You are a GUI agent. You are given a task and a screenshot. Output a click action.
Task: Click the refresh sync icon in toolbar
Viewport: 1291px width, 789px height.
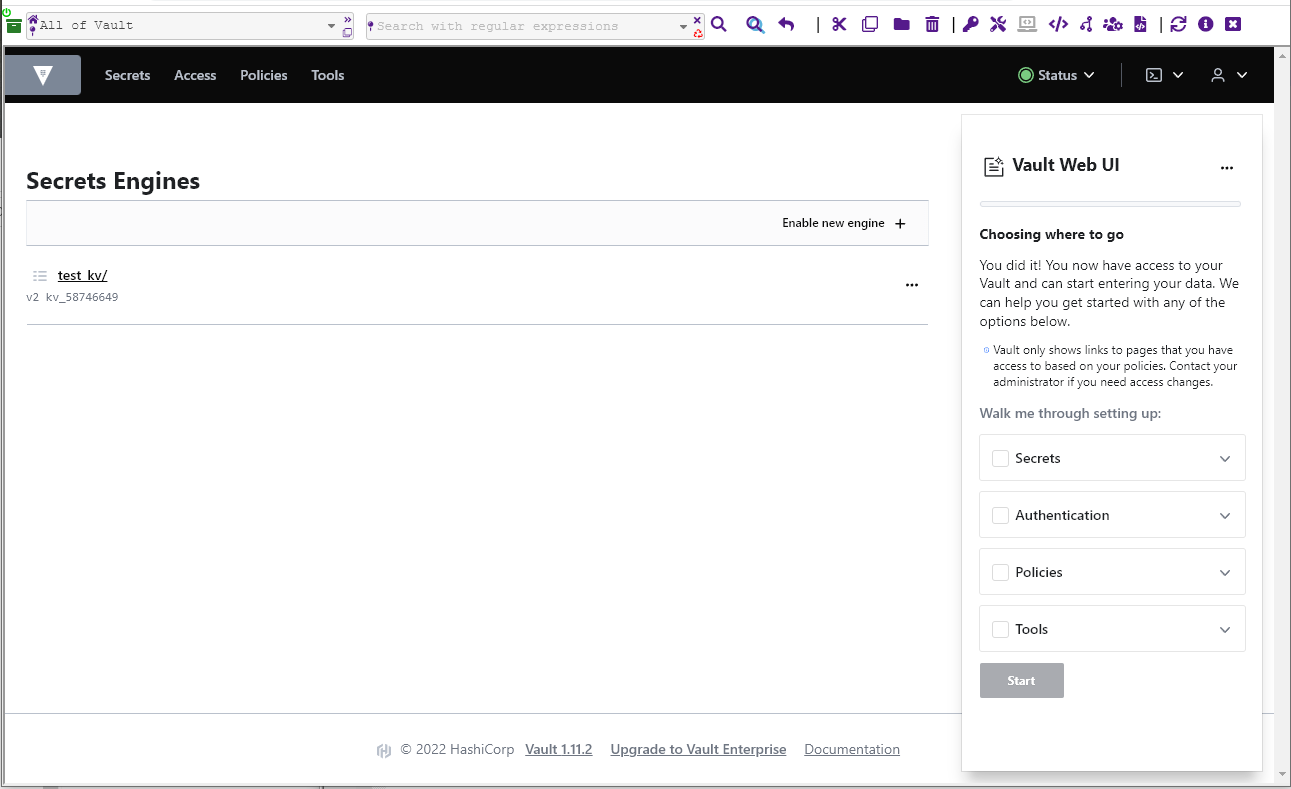tap(1179, 24)
